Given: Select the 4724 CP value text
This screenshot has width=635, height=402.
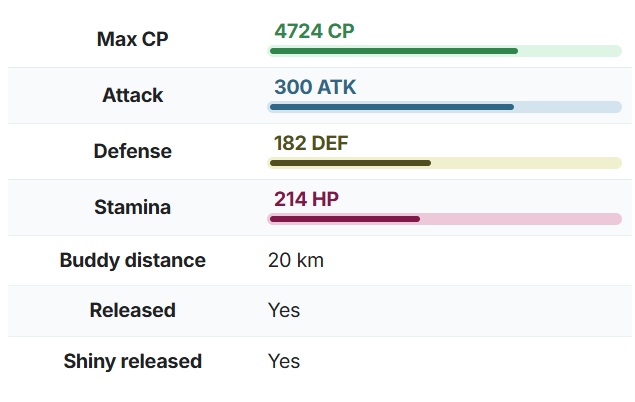Looking at the screenshot, I should [314, 31].
